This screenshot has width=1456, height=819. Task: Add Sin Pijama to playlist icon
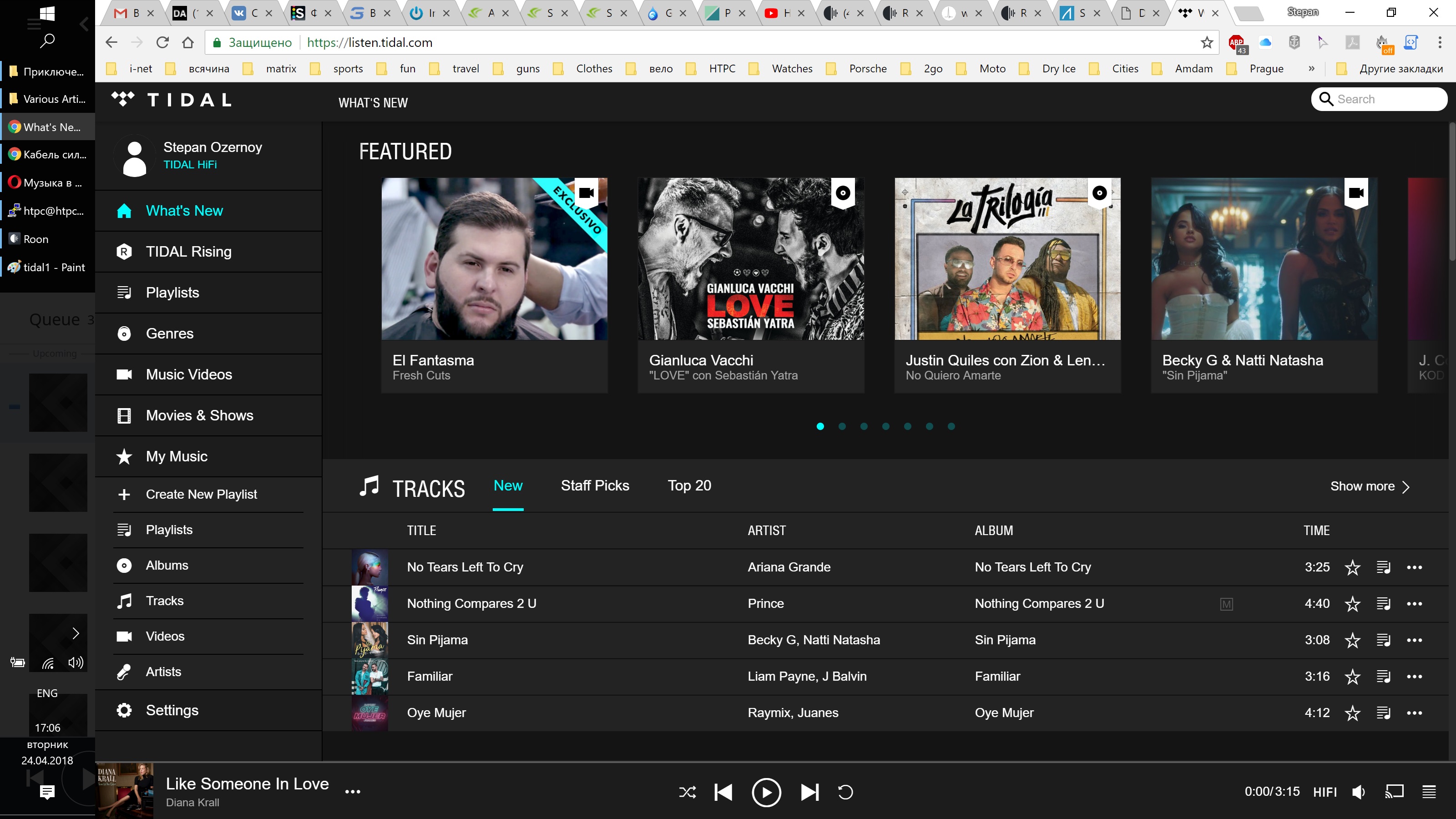click(1383, 640)
